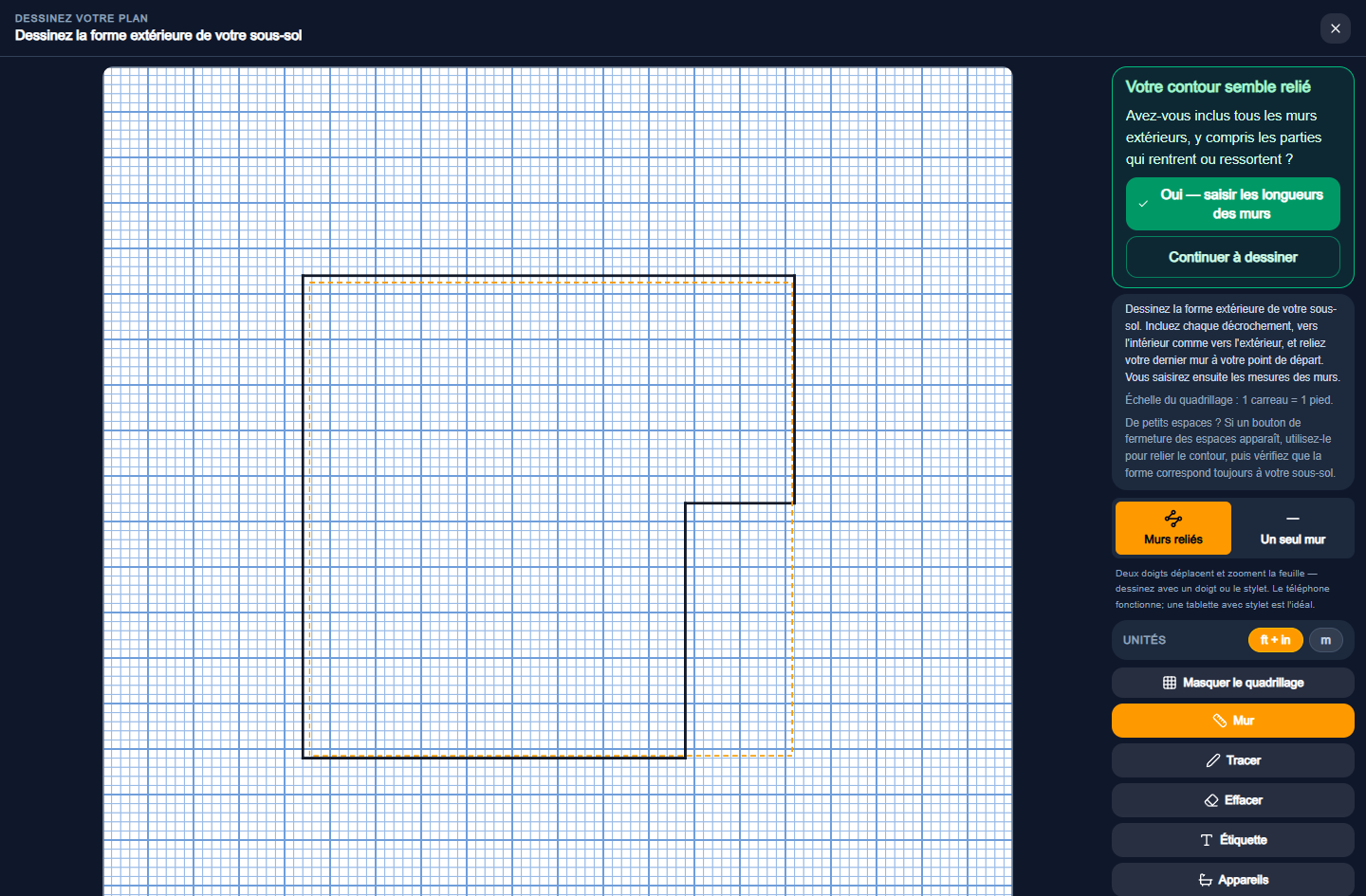Click the eraser icon next to Effacer
The image size is (1366, 896).
[x=1211, y=800]
